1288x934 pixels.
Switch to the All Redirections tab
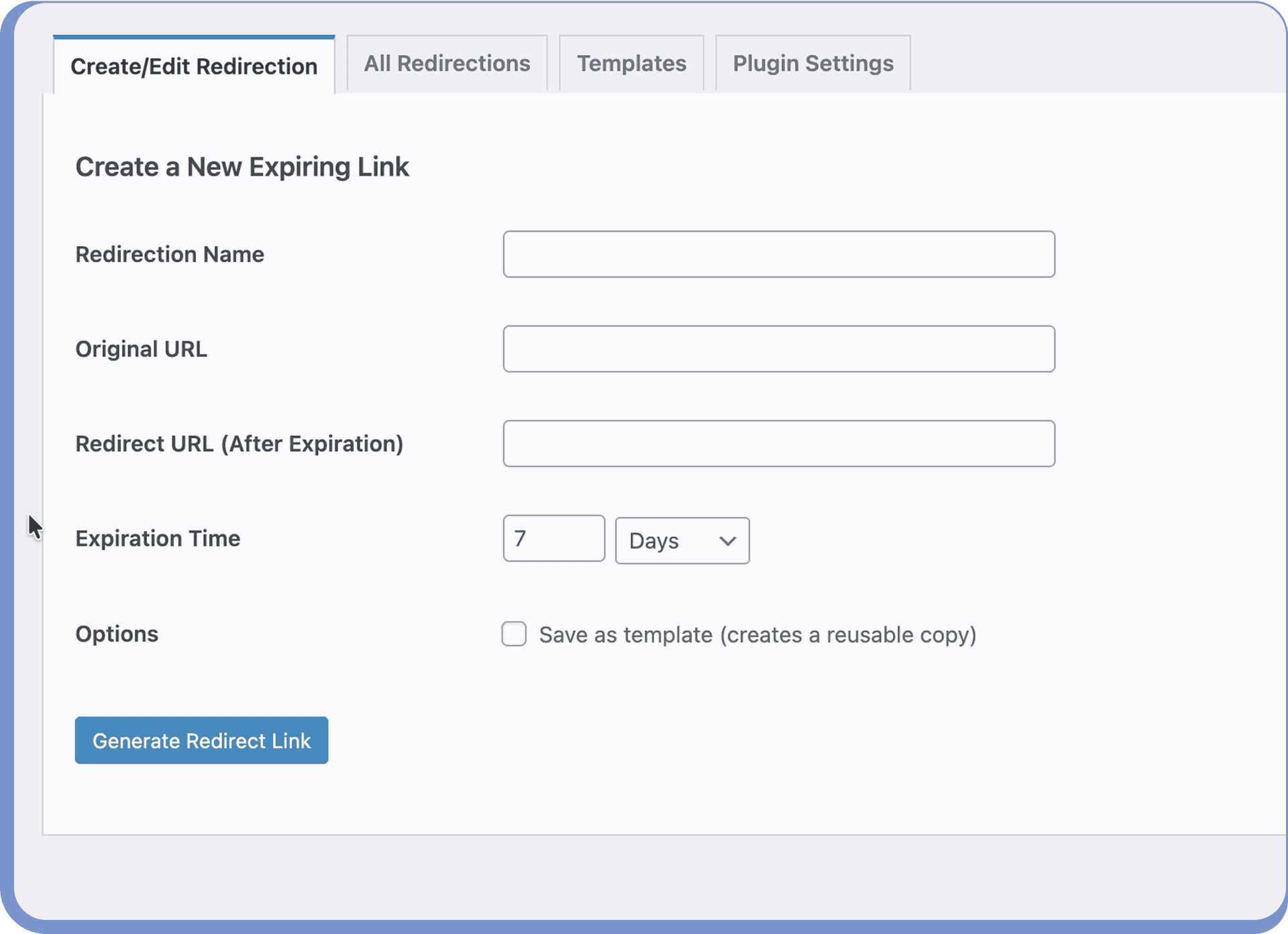point(446,63)
